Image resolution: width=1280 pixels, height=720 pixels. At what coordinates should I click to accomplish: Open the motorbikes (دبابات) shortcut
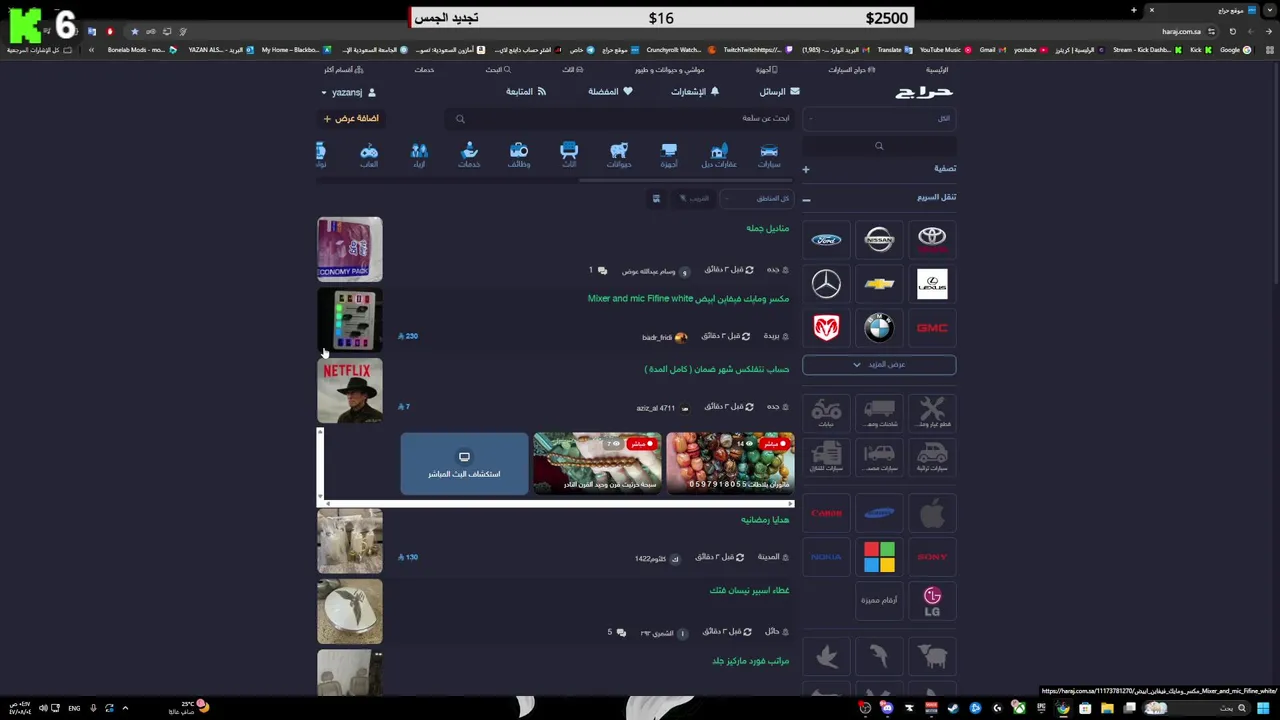tap(826, 411)
